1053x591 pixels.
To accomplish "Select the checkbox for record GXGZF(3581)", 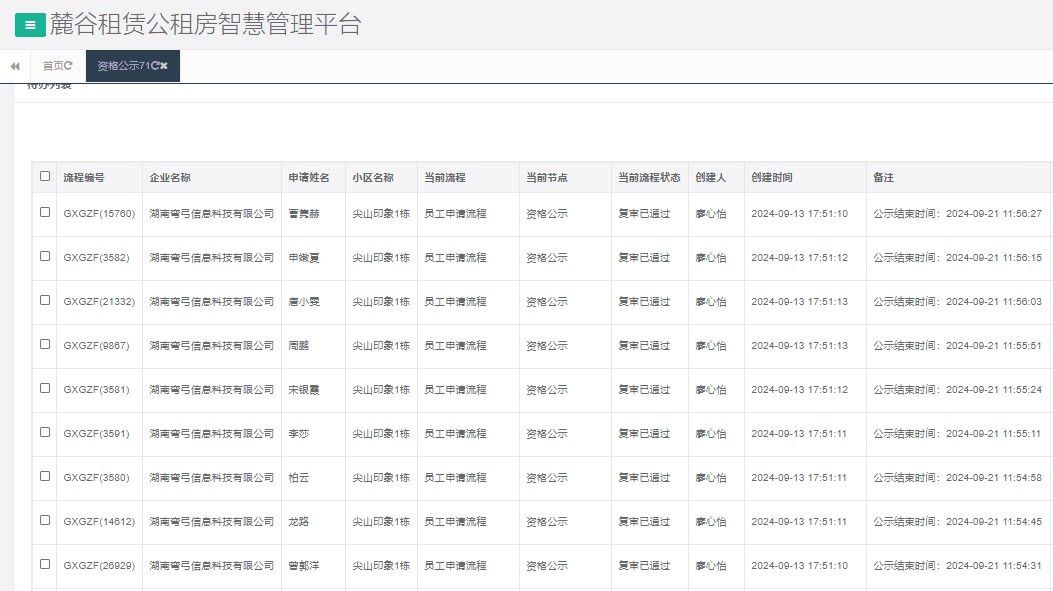I will coord(44,389).
